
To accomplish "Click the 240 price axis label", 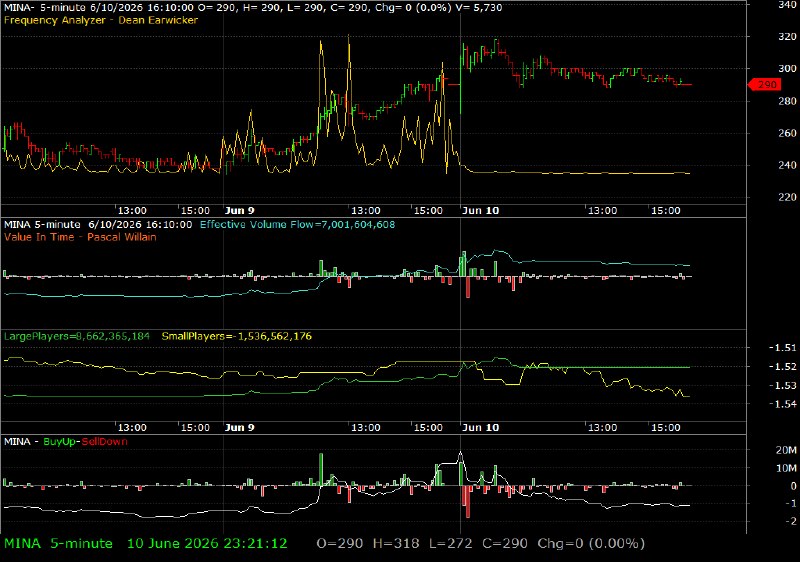I will point(787,165).
